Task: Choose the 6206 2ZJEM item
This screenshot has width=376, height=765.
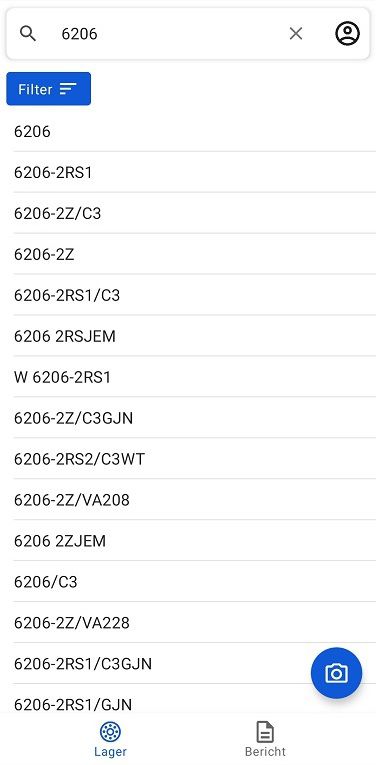Action: (x=195, y=541)
